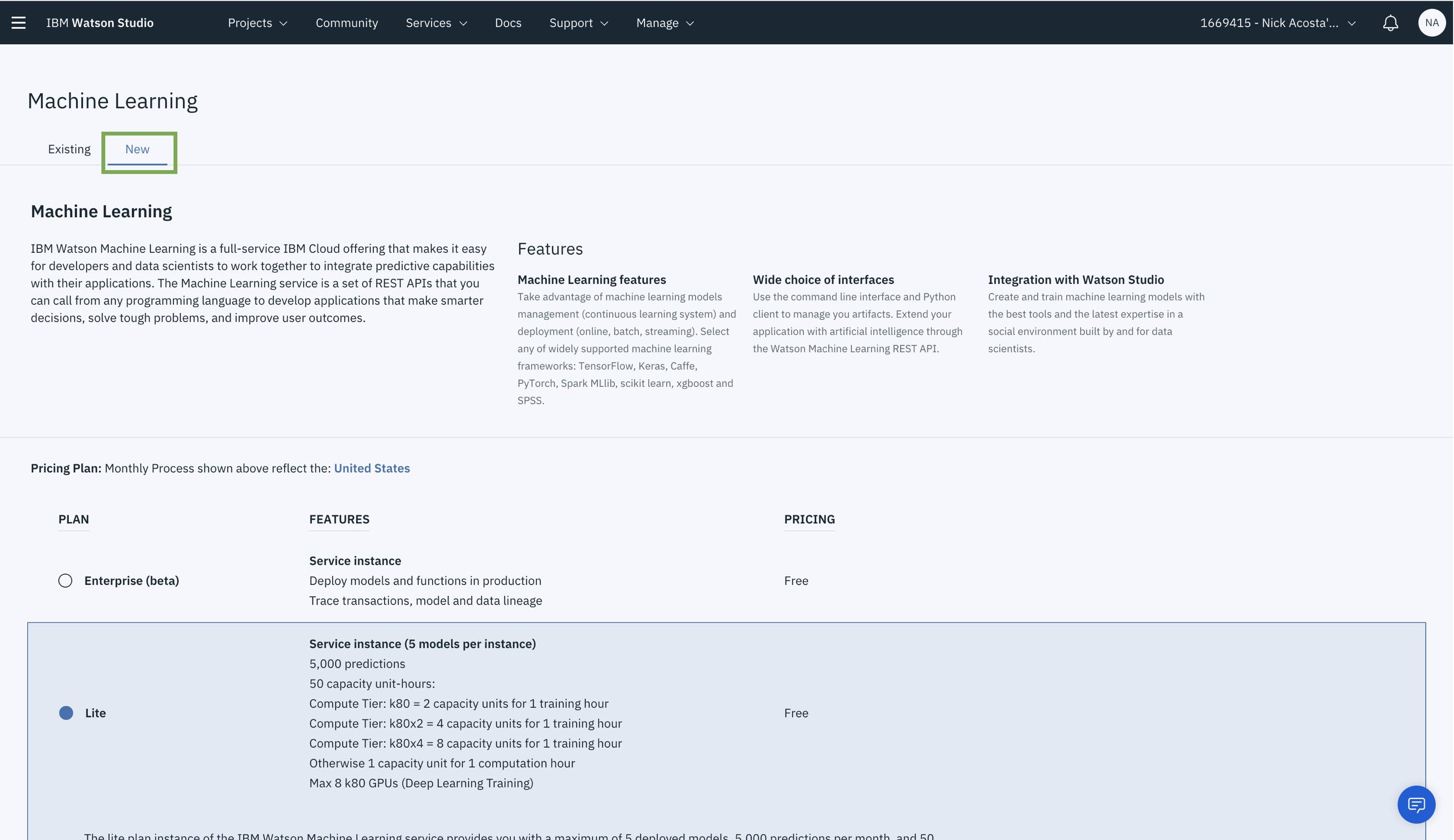Click the "50 capacity unit-hours:" line

coord(372,684)
